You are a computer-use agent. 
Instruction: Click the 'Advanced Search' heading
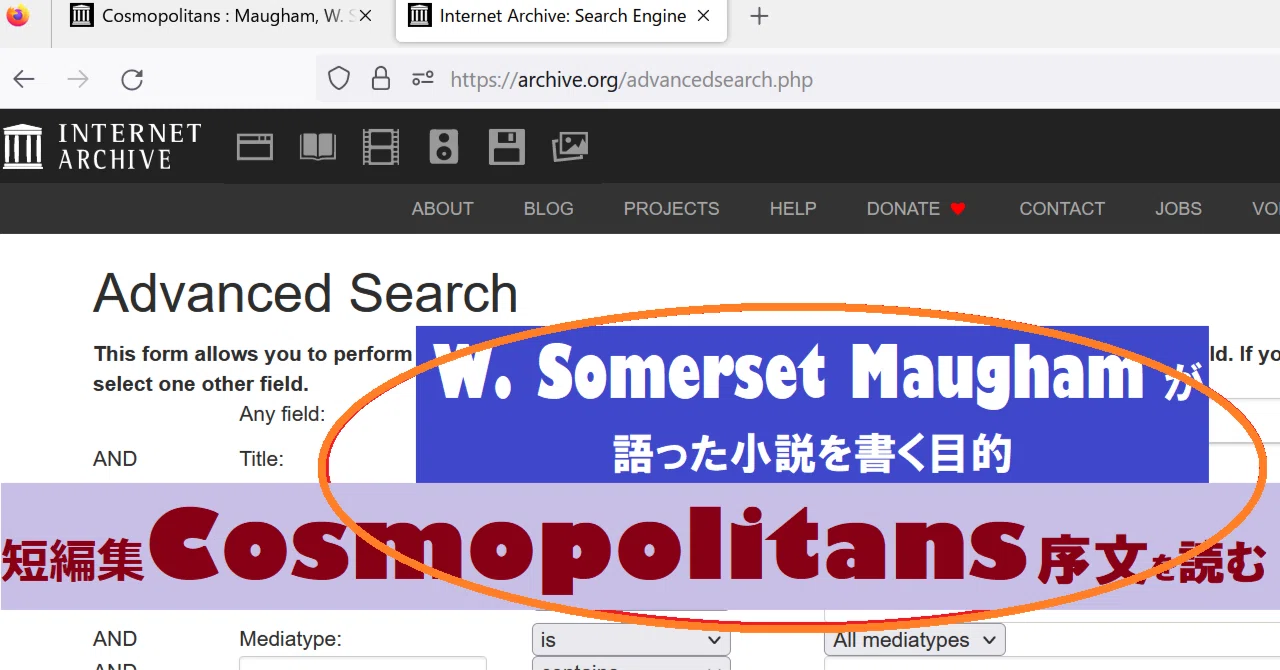(x=305, y=293)
